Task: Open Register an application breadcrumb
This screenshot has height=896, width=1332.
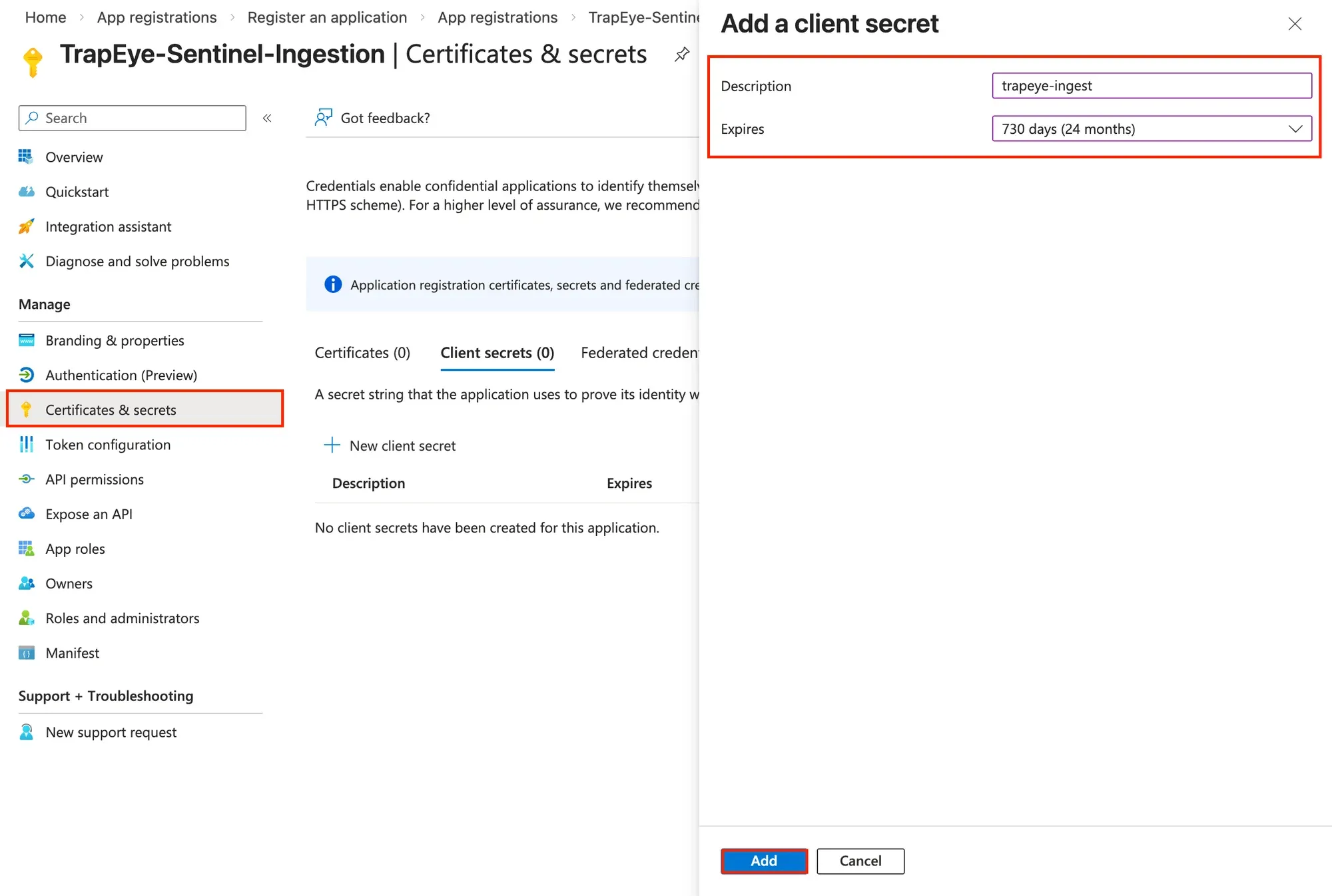Action: tap(327, 17)
